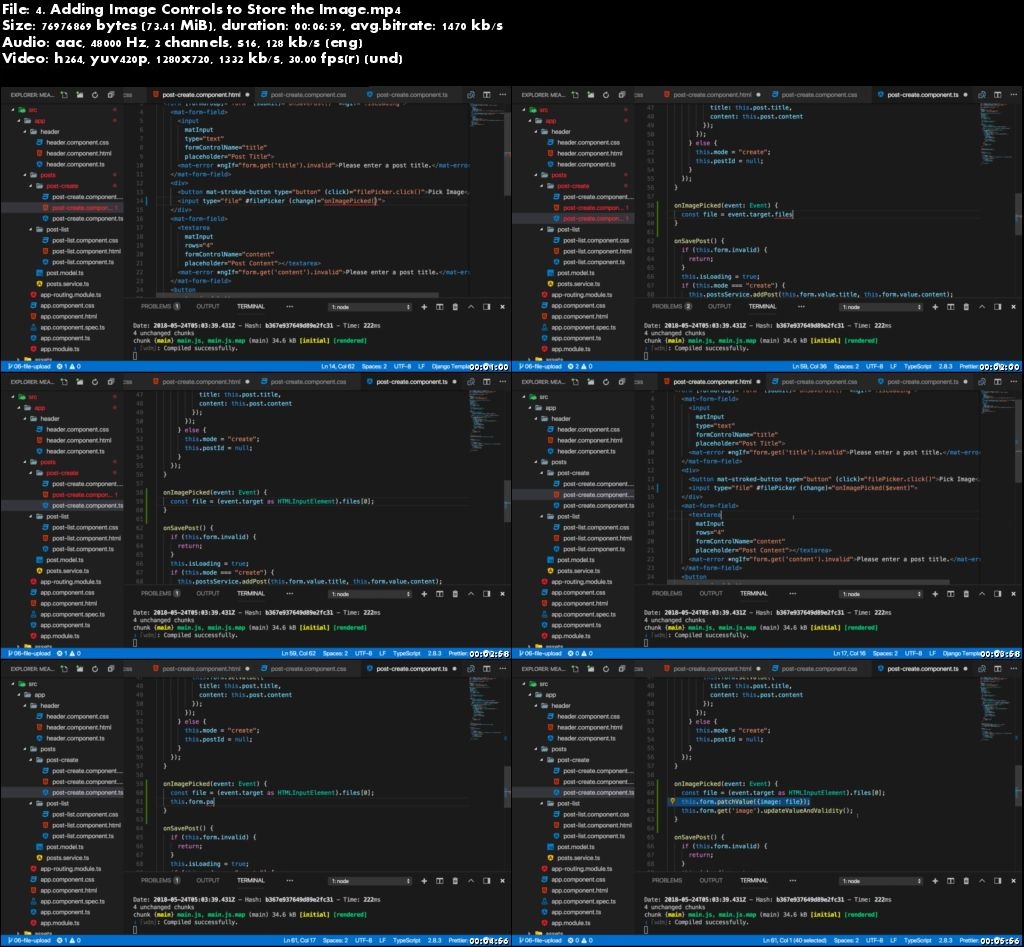1024x947 pixels.
Task: Click Split Editor icon in 00:01:00 frame
Action: tap(487, 95)
